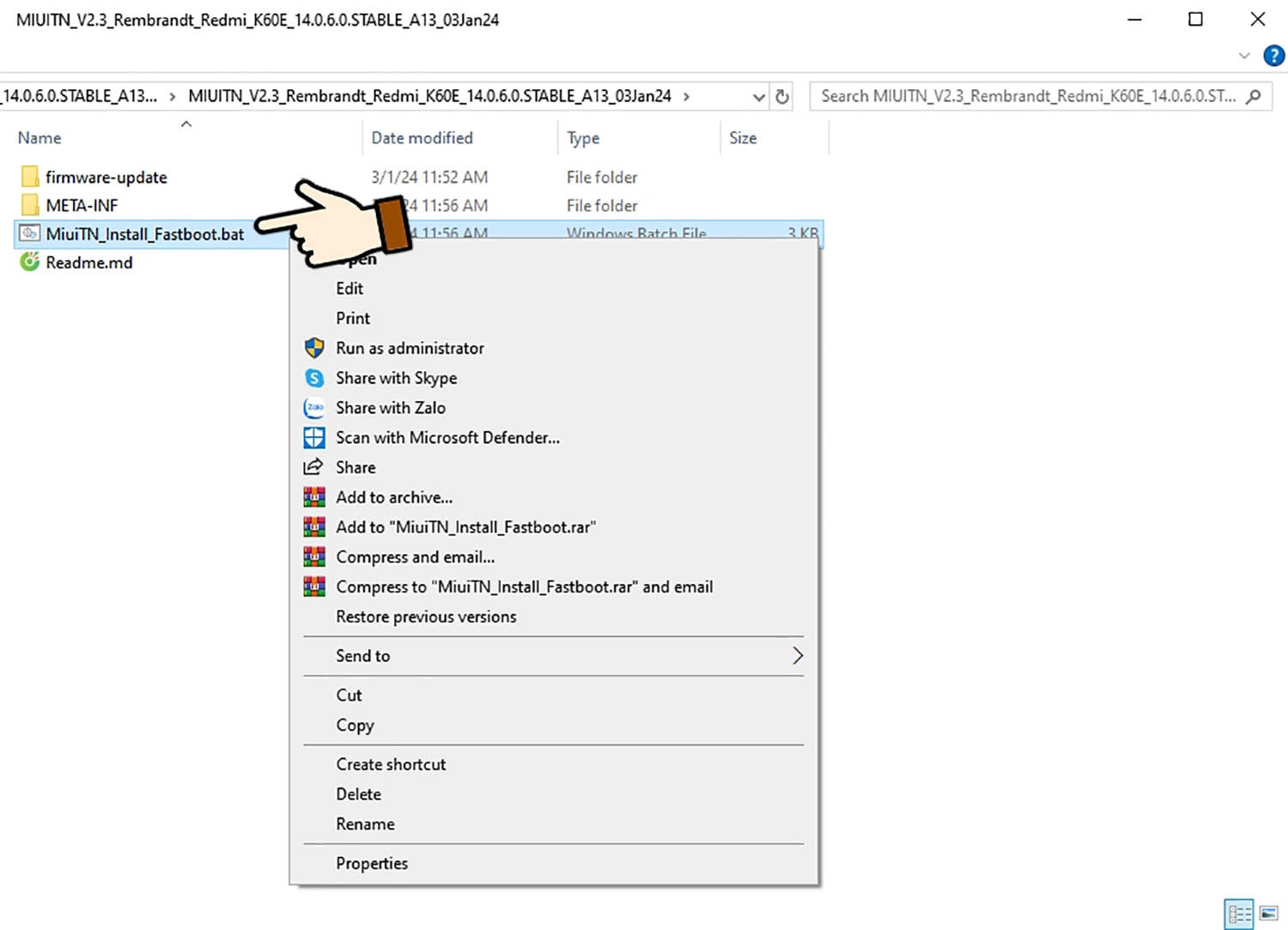
Task: Open the Help question mark icon
Action: (x=1274, y=56)
